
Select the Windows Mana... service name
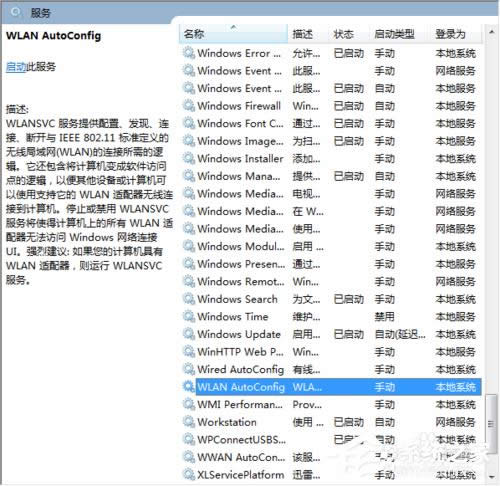click(x=239, y=176)
